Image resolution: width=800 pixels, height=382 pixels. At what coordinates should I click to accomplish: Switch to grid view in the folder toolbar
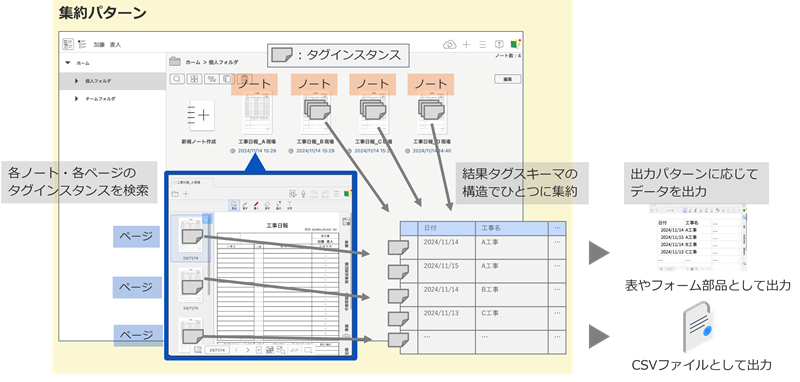click(x=194, y=79)
